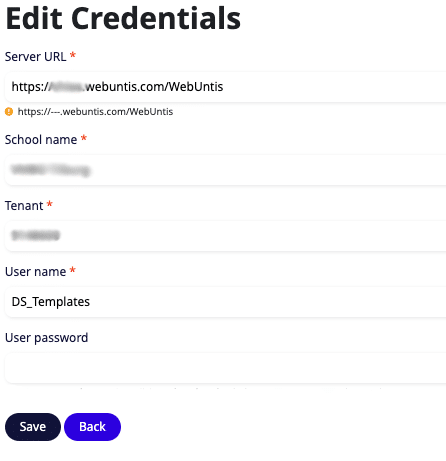Focus the School name input field

225,170
